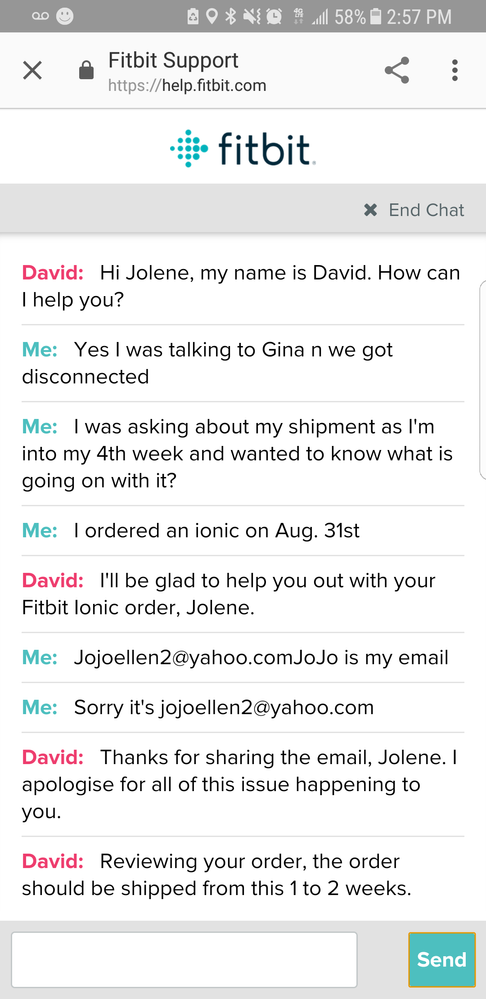This screenshot has width=486, height=999.
Task: Tap the padlock secure site icon
Action: pyautogui.click(x=86, y=71)
